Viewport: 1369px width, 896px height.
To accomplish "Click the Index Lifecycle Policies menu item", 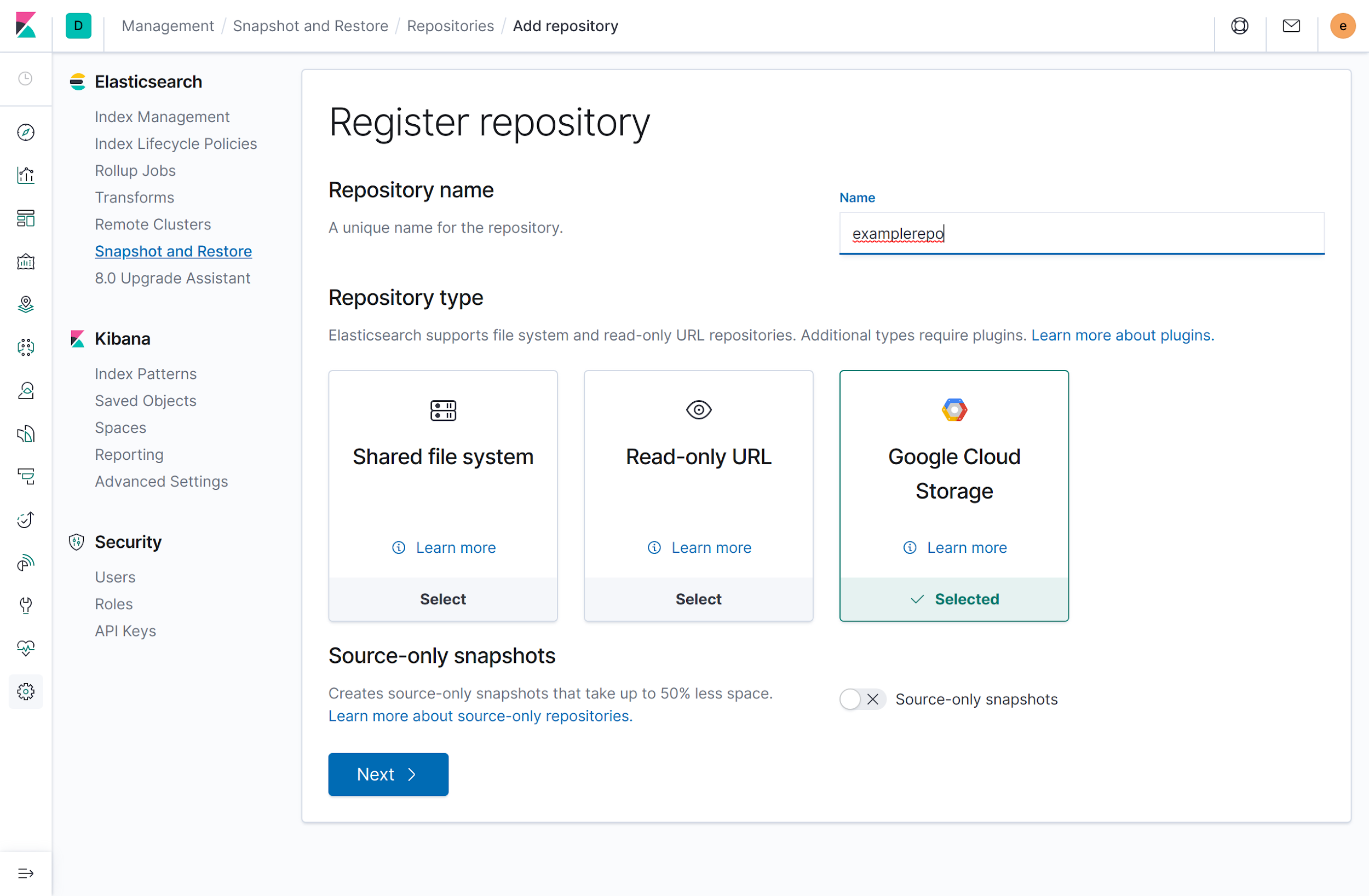I will click(175, 143).
